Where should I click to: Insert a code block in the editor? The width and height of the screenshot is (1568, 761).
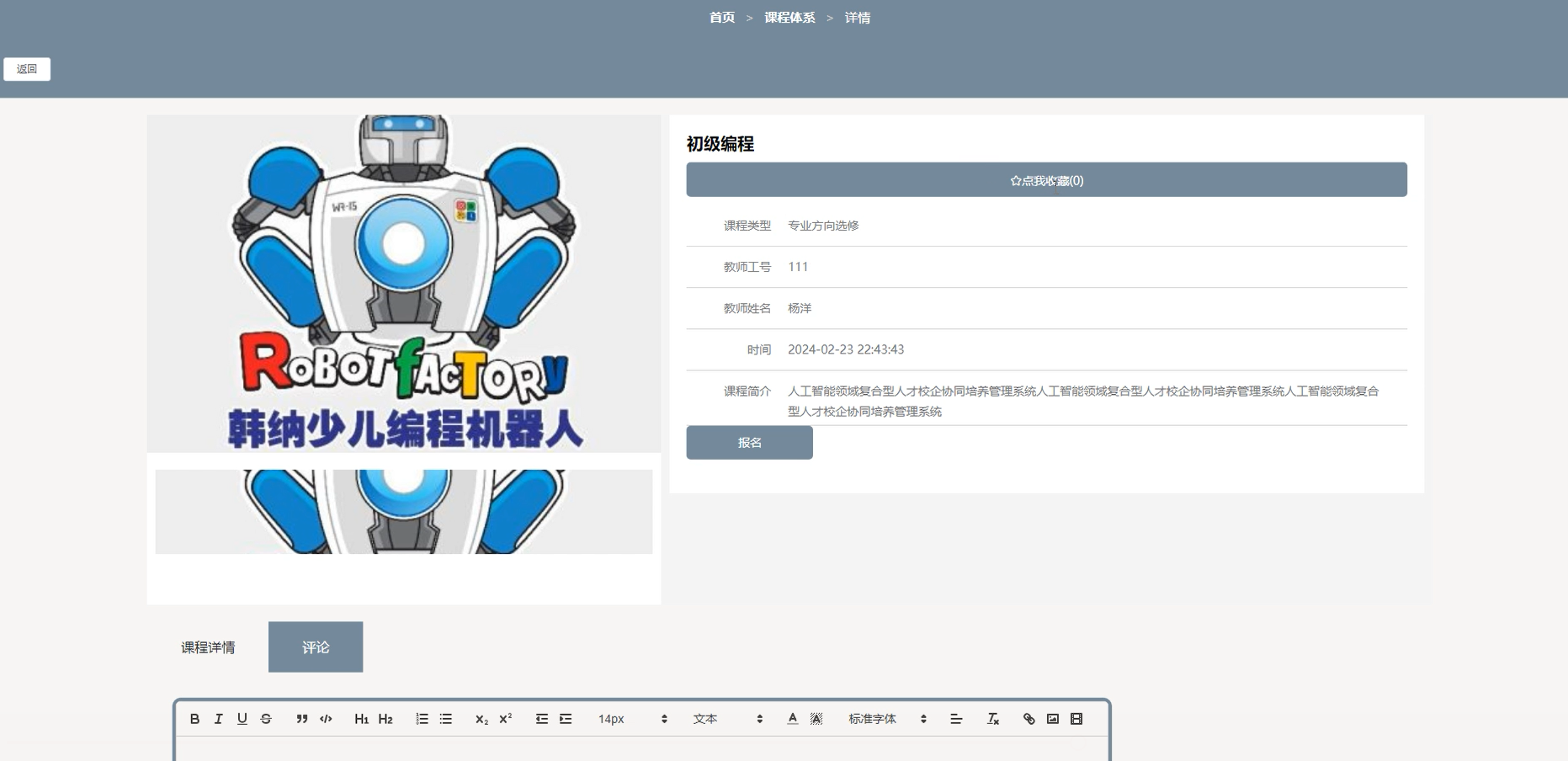click(x=326, y=719)
